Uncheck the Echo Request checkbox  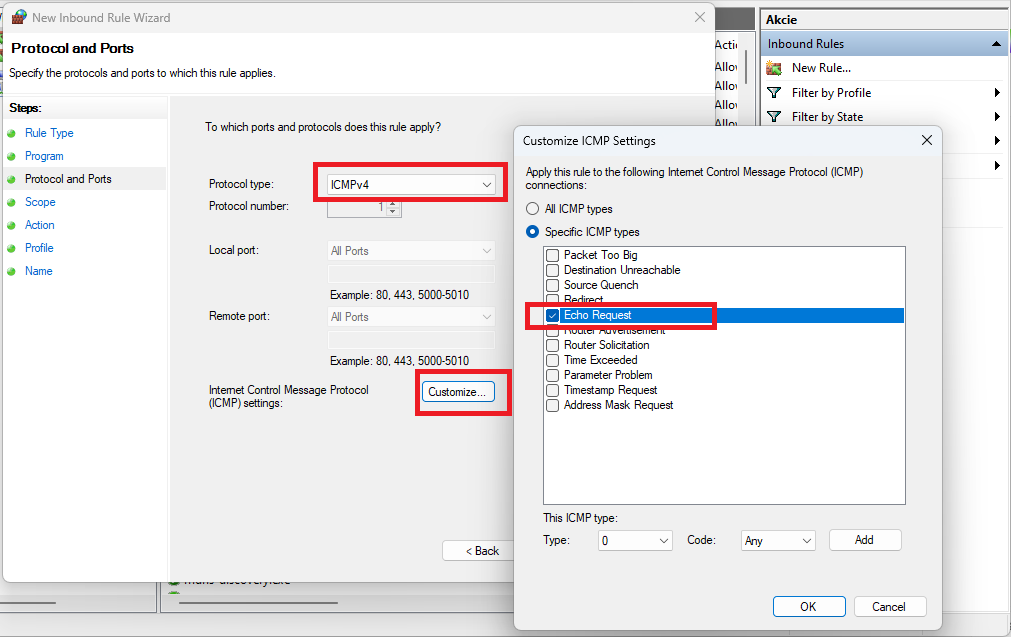[553, 315]
